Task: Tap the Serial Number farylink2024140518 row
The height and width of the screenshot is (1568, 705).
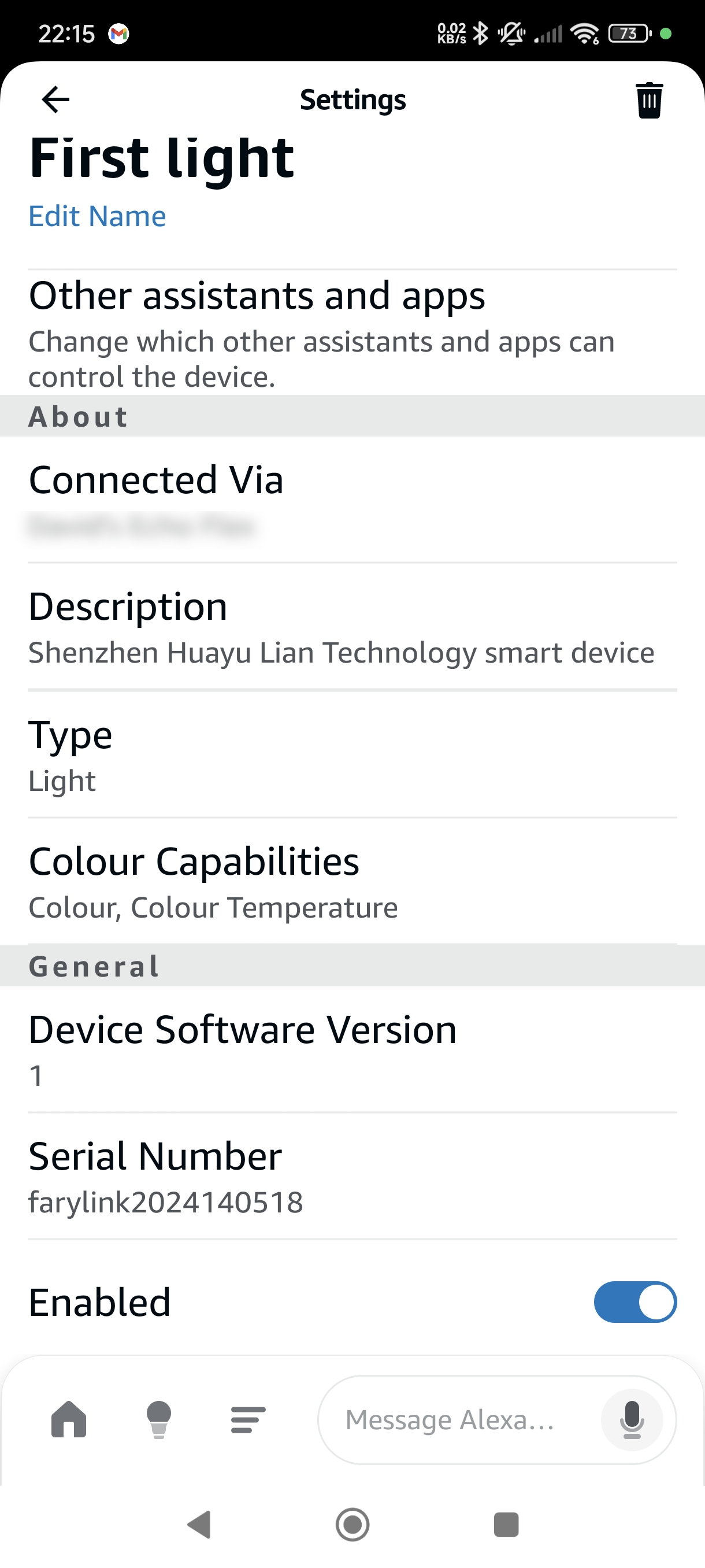Action: (352, 1176)
